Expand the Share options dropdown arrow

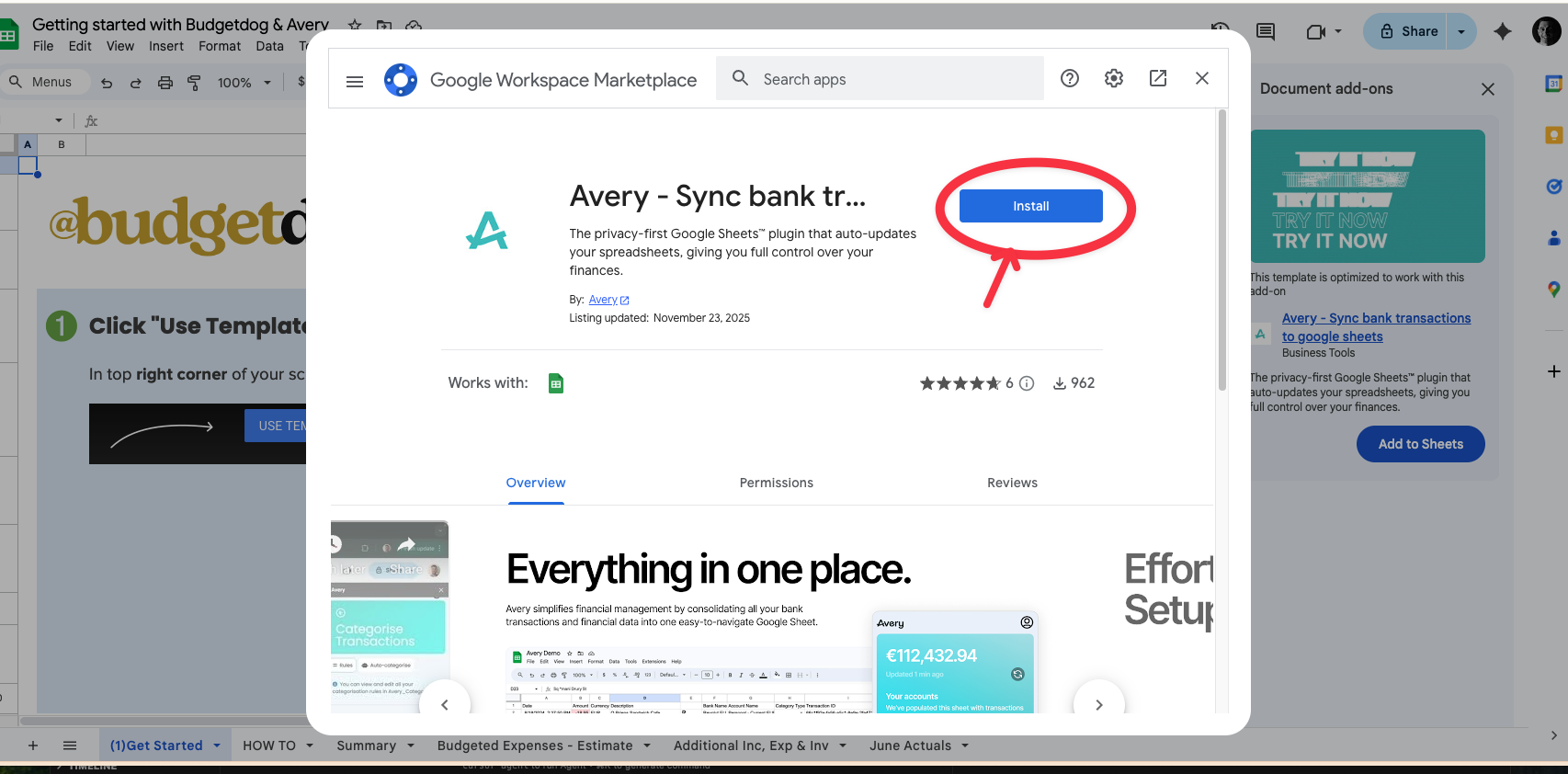click(1461, 32)
